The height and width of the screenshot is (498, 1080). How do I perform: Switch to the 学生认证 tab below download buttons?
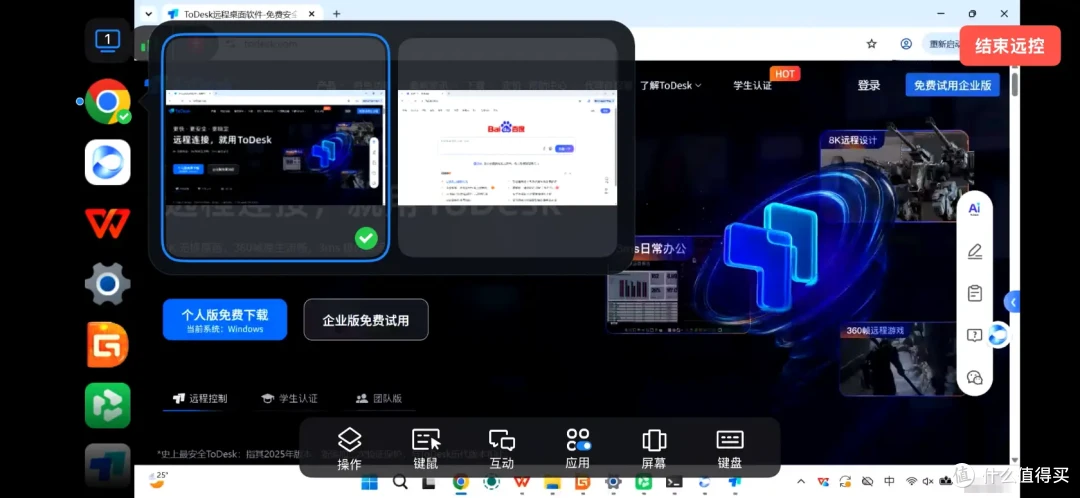289,398
